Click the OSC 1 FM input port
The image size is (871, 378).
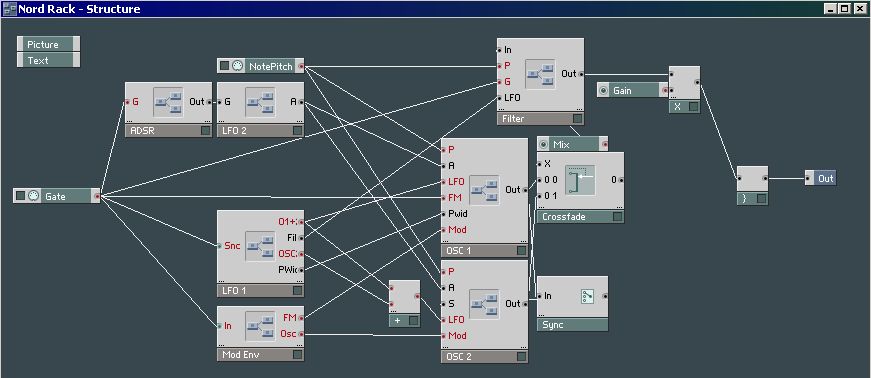(444, 197)
